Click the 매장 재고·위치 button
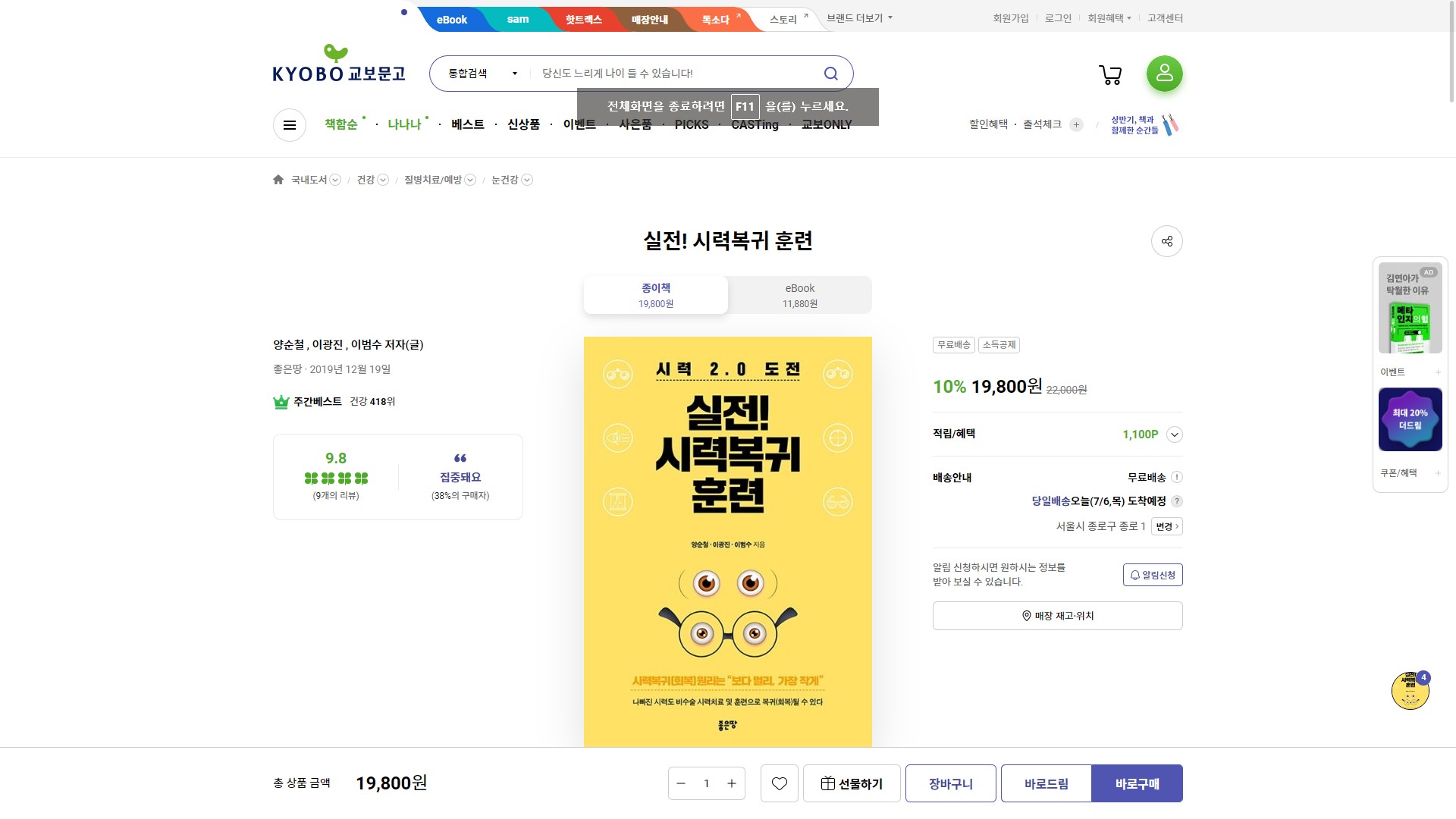 pyautogui.click(x=1057, y=616)
